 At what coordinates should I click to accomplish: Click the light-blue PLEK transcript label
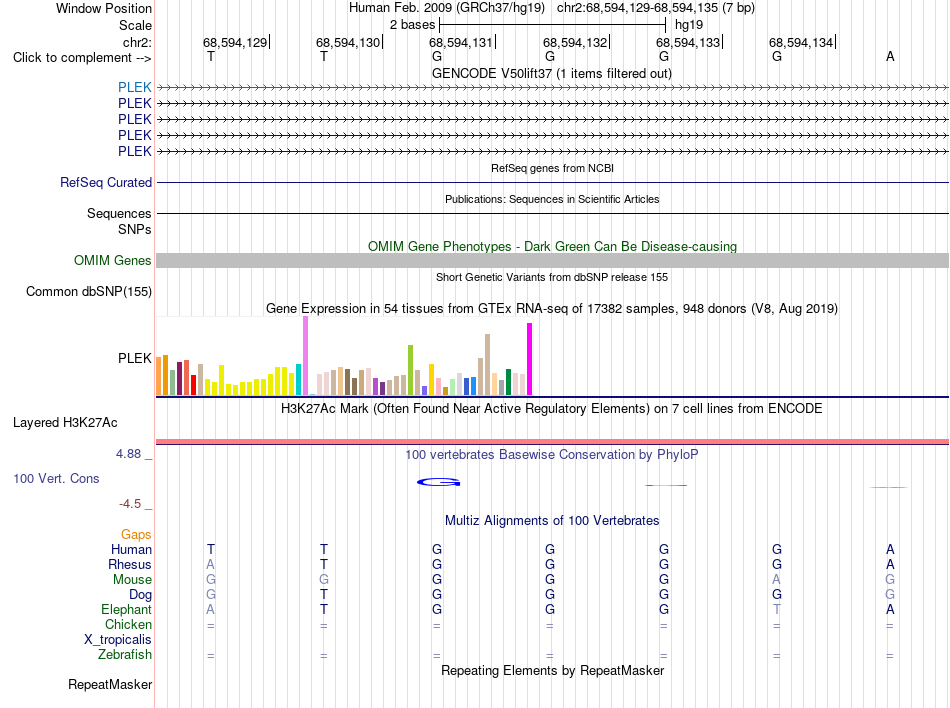pos(135,87)
